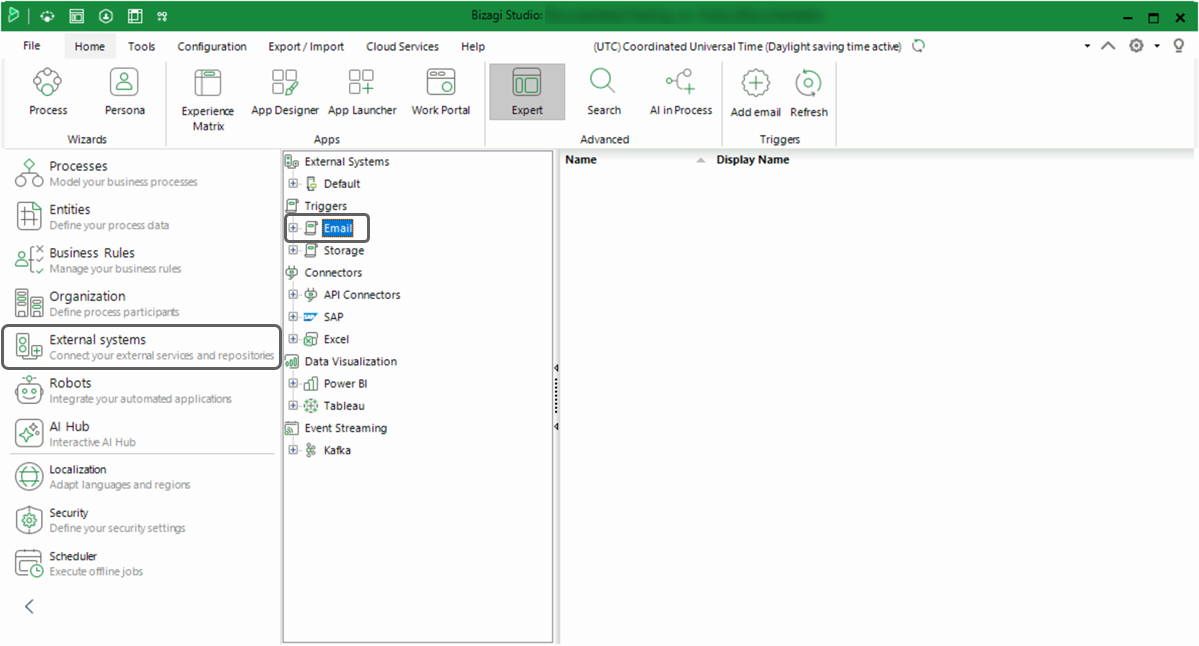Expand the Power BI node
1199x646 pixels.
point(293,383)
